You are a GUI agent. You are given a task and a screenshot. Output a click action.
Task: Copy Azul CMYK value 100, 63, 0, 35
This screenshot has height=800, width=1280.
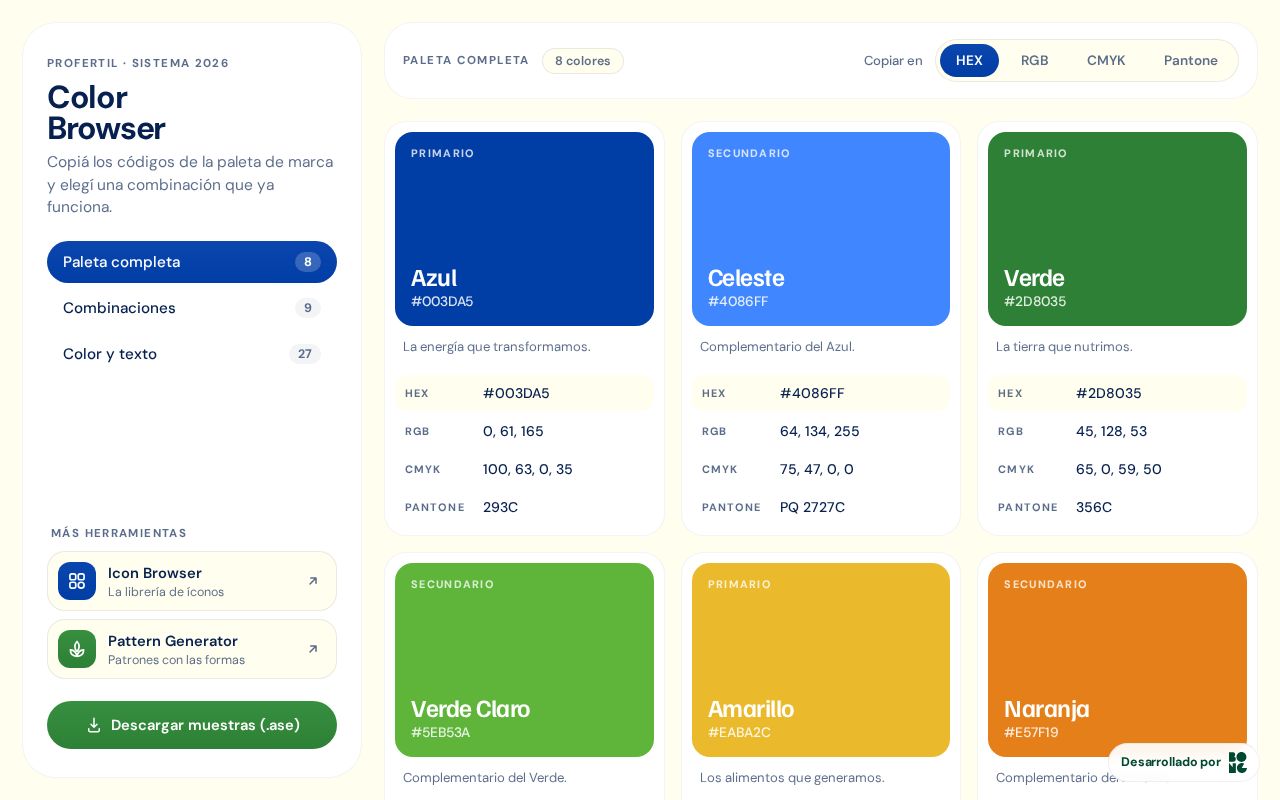pyautogui.click(x=524, y=469)
